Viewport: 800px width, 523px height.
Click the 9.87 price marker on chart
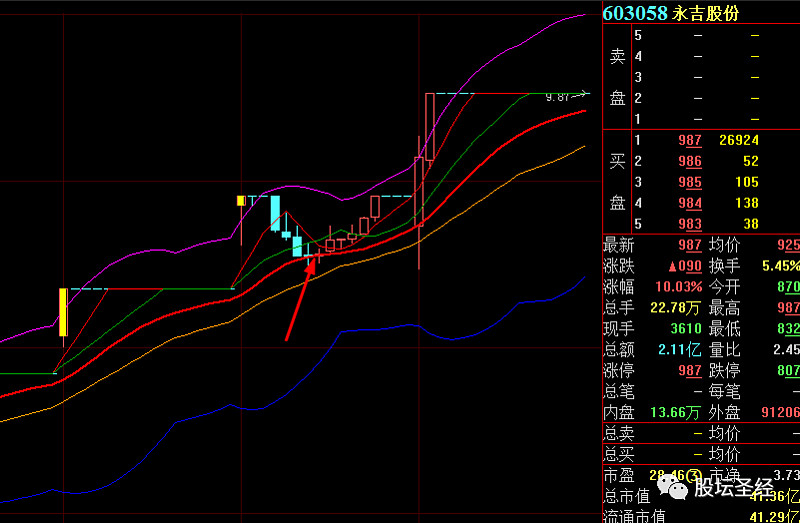click(557, 97)
